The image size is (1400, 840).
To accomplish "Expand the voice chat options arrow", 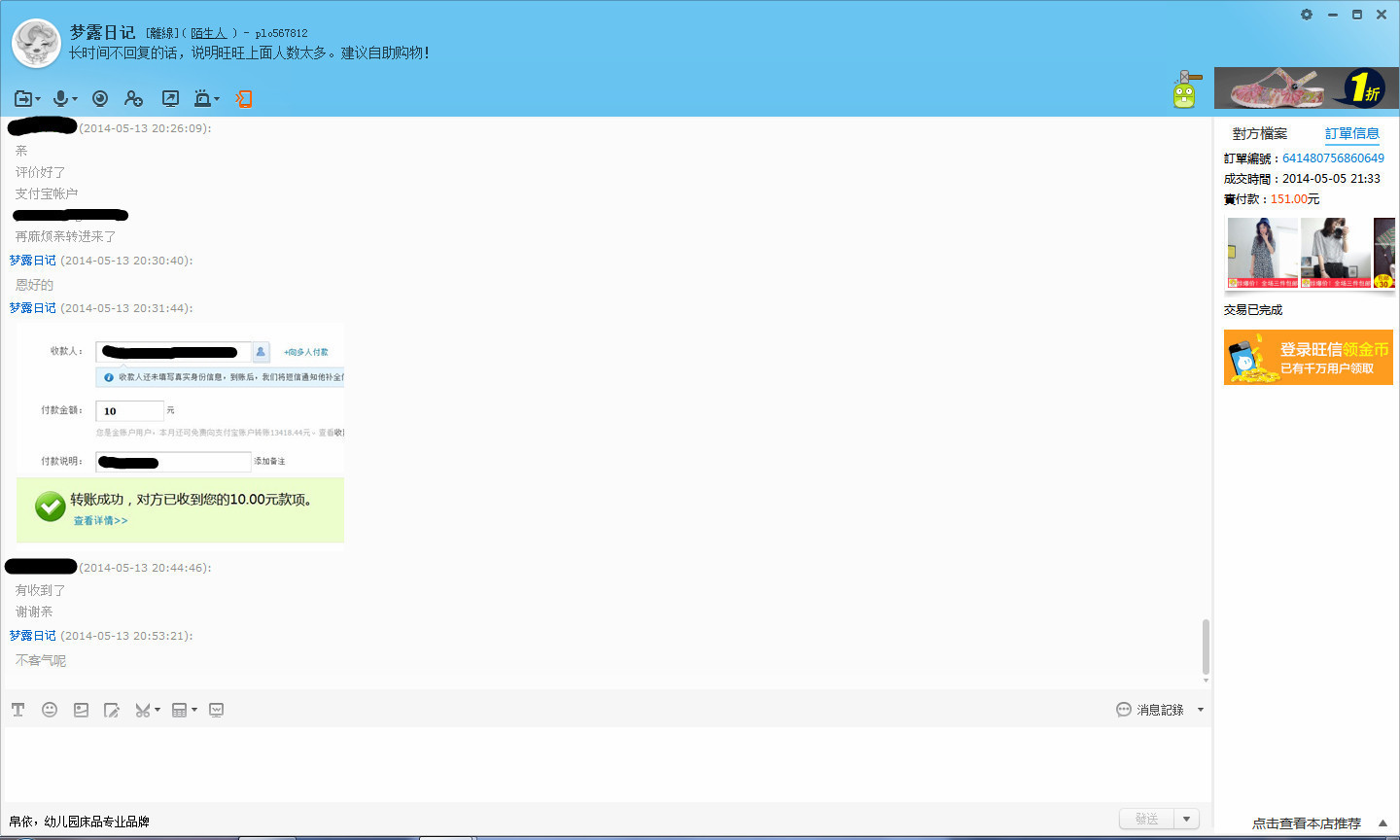I will point(75,99).
